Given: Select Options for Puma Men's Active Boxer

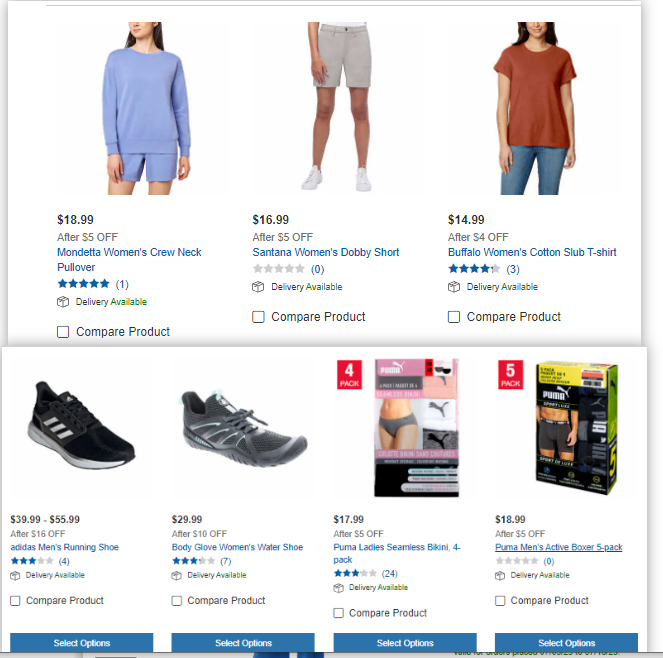Looking at the screenshot, I should [x=567, y=643].
